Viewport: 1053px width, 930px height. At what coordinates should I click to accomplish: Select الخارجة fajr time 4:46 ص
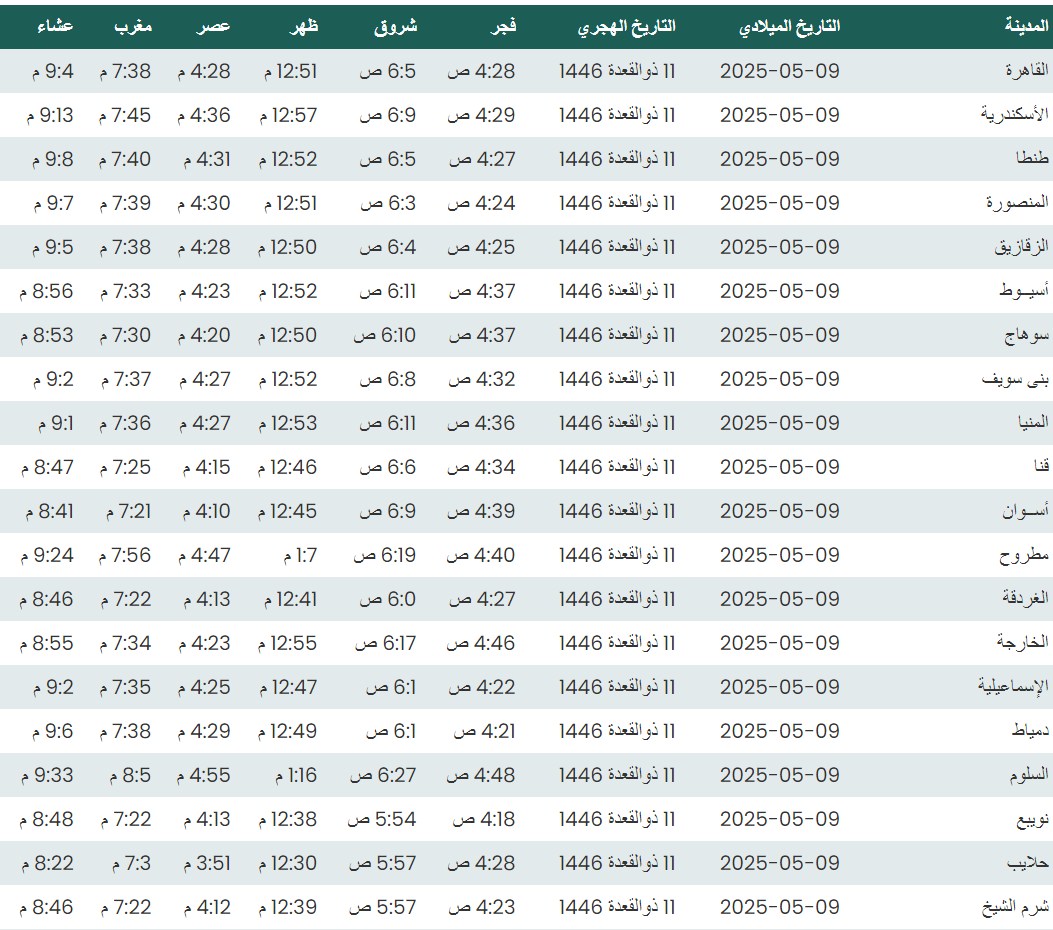coord(481,643)
